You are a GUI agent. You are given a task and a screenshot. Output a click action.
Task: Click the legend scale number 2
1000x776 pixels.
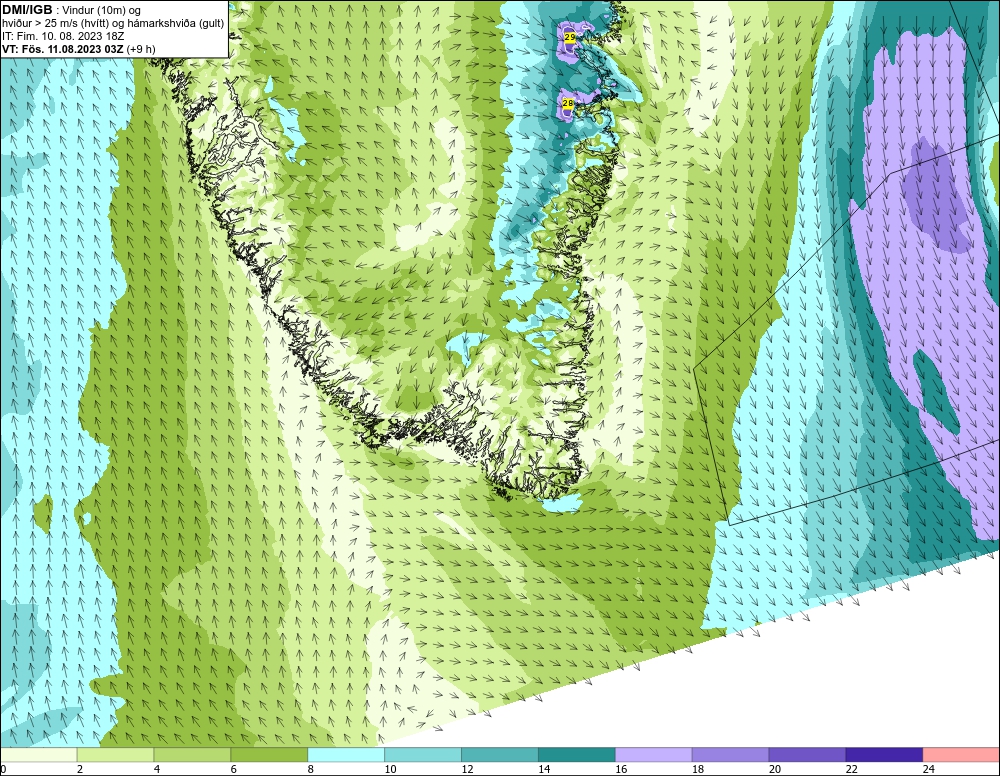(80, 769)
